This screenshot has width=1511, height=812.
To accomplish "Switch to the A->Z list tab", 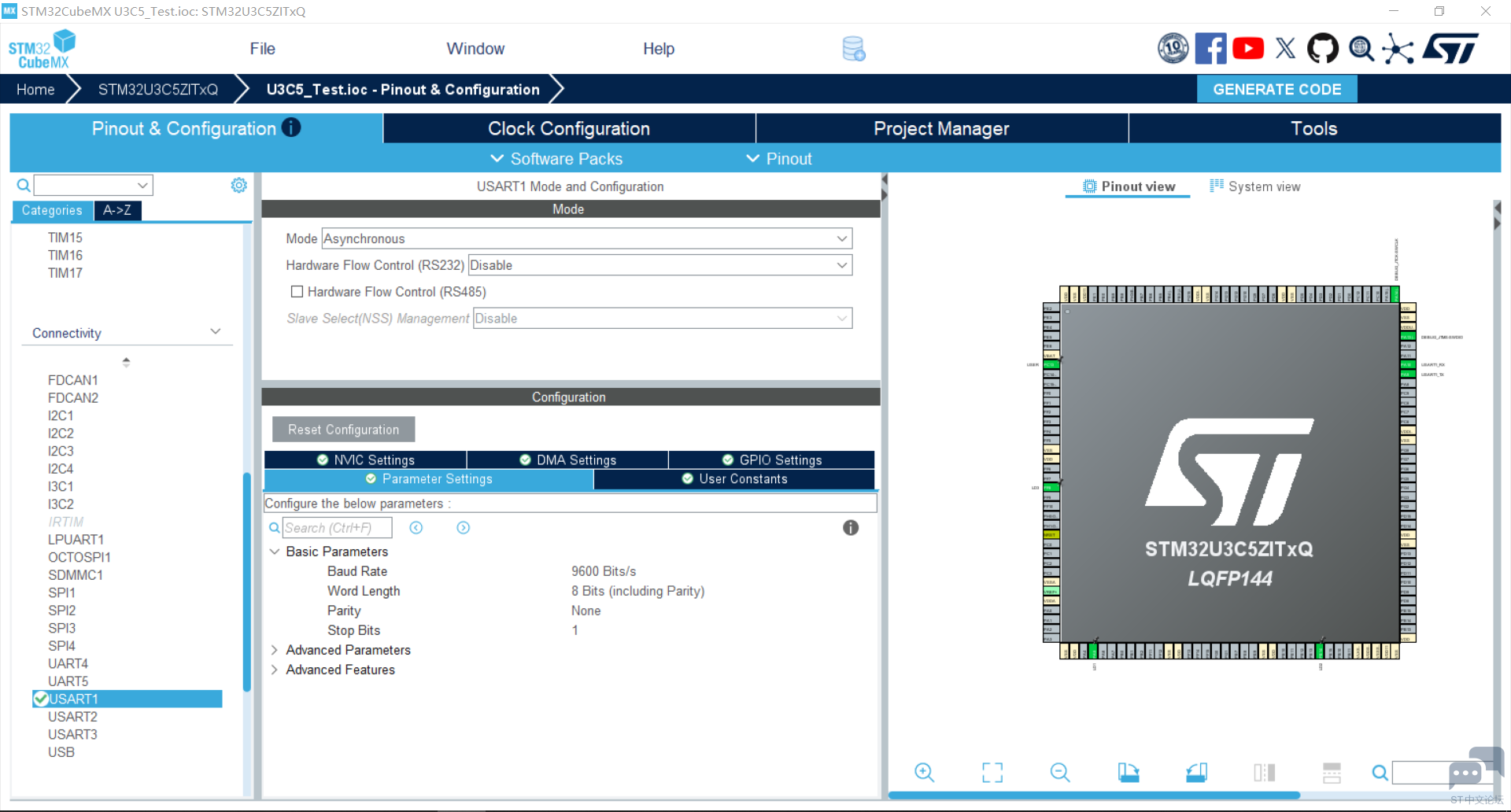I will click(117, 210).
